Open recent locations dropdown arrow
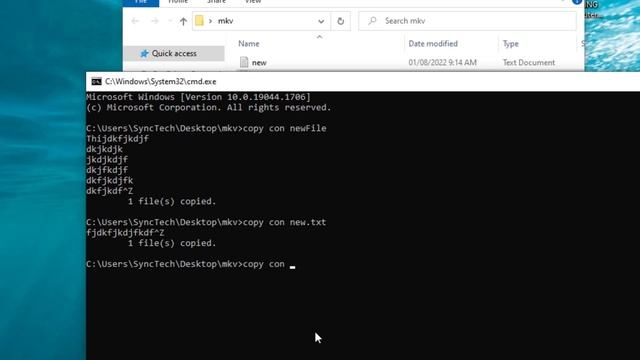Viewport: 640px width, 360px height. point(169,21)
